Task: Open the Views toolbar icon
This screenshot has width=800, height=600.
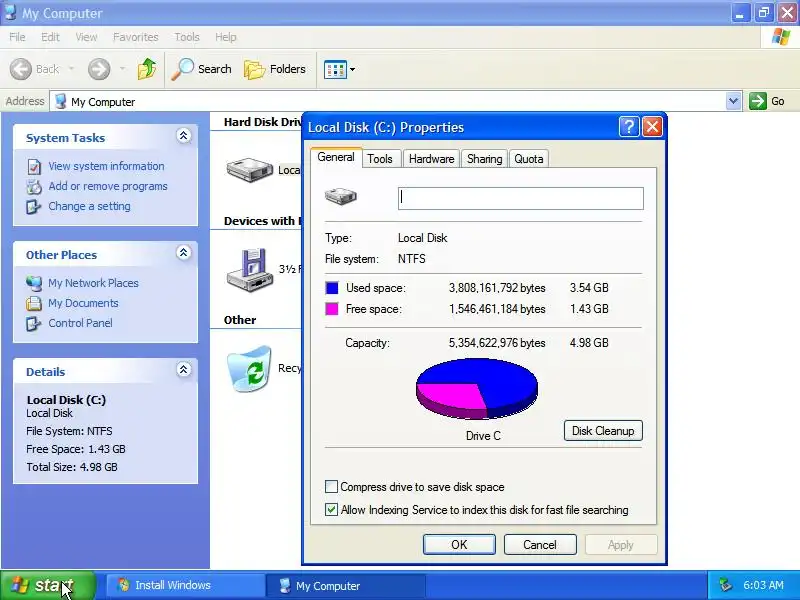Action: tap(335, 69)
